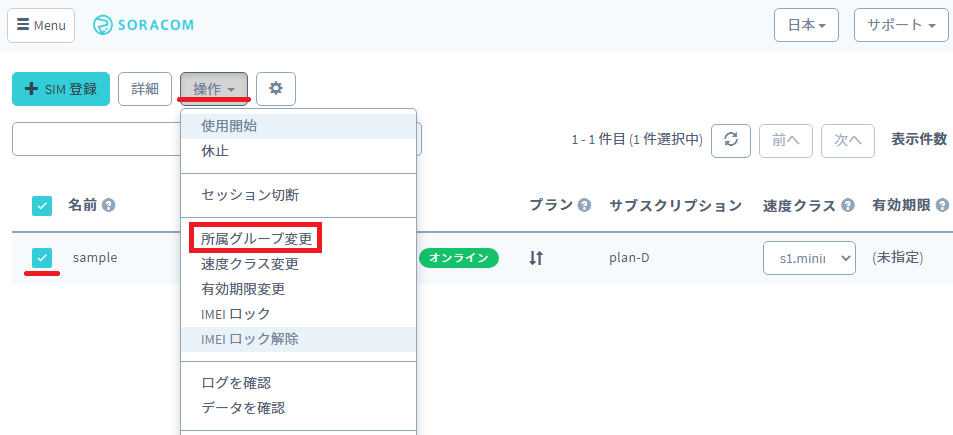Open the 日本 region dropdown
The image size is (953, 435).
coord(806,25)
